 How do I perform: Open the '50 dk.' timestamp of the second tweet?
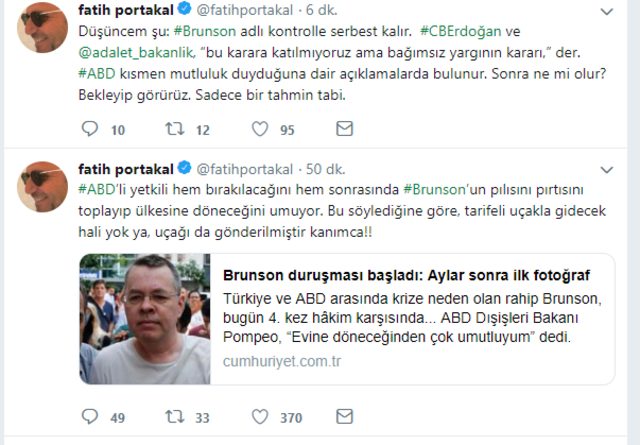[x=325, y=169]
